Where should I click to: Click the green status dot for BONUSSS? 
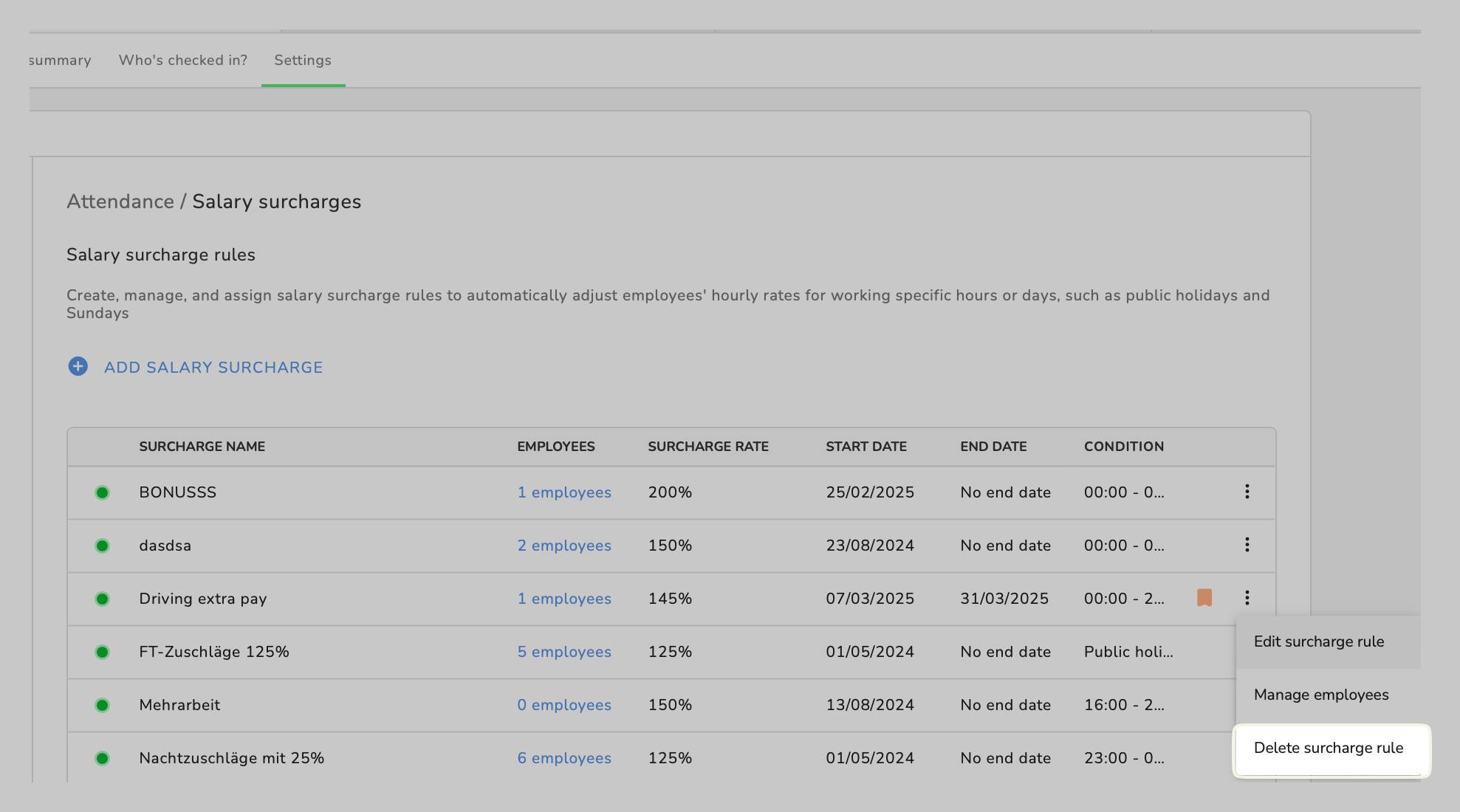(x=102, y=492)
